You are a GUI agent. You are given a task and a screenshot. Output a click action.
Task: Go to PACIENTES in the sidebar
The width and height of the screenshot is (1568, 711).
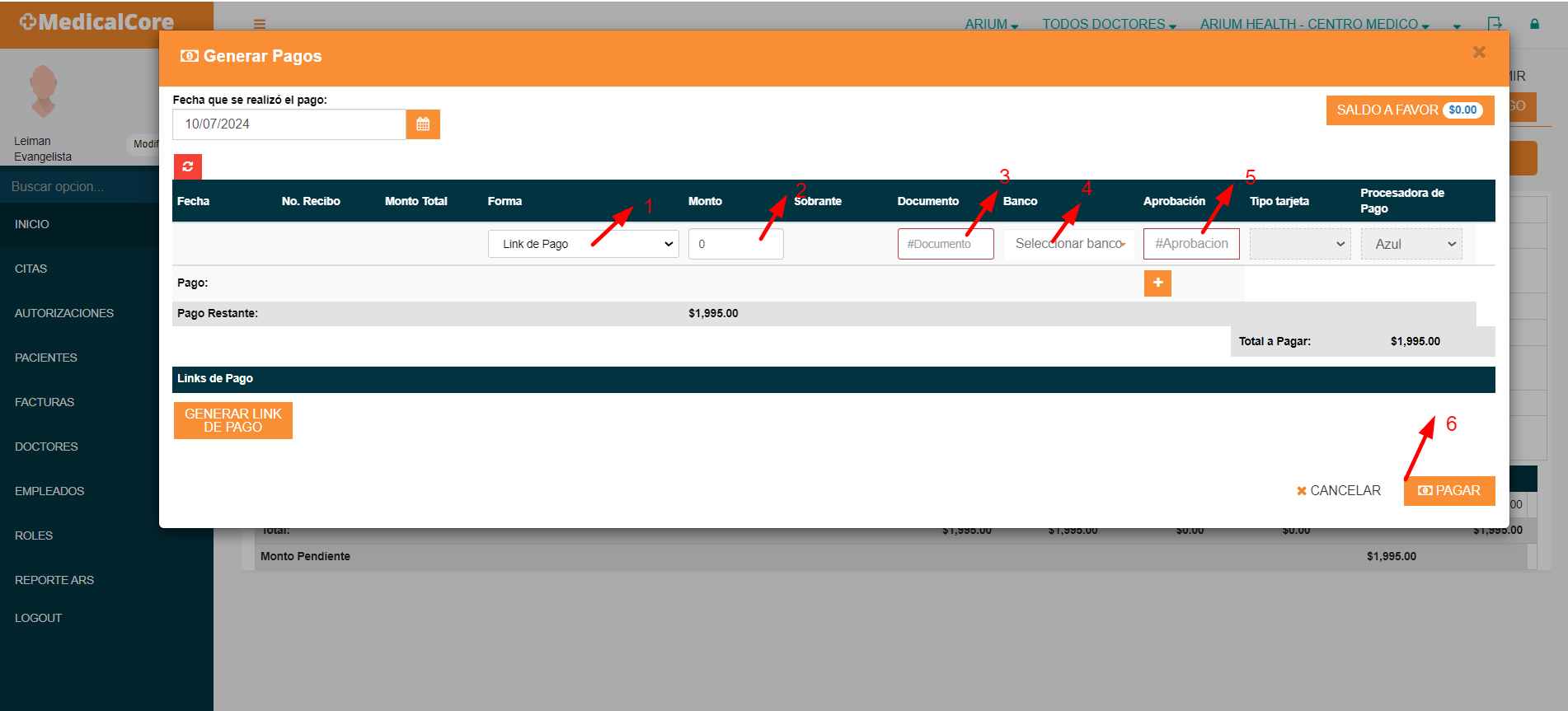pyautogui.click(x=46, y=358)
